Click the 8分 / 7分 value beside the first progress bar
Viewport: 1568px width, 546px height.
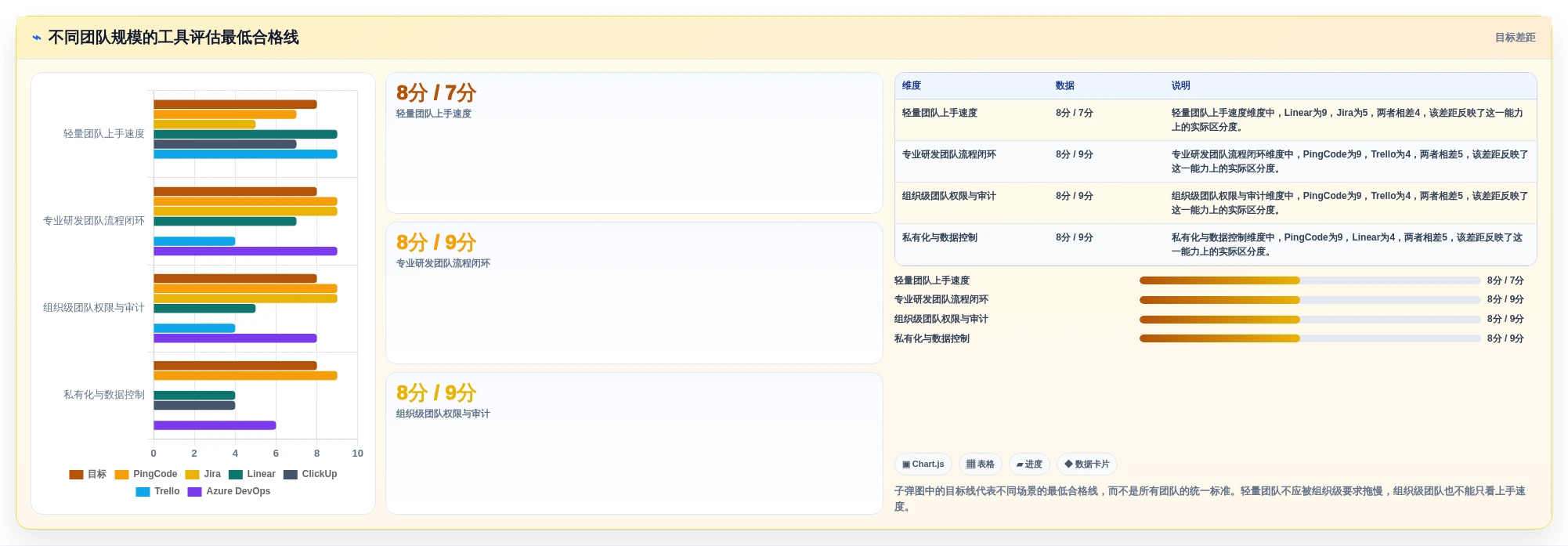[1505, 280]
